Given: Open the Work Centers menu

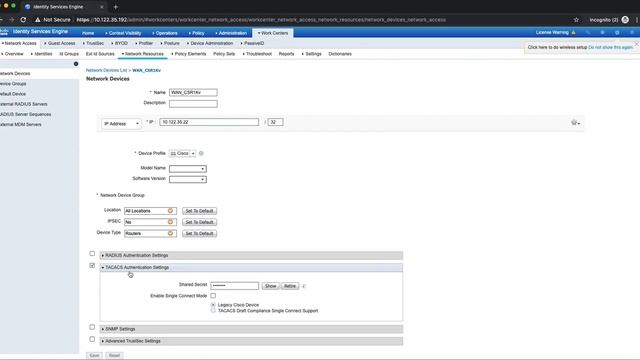Looking at the screenshot, I should (273, 33).
